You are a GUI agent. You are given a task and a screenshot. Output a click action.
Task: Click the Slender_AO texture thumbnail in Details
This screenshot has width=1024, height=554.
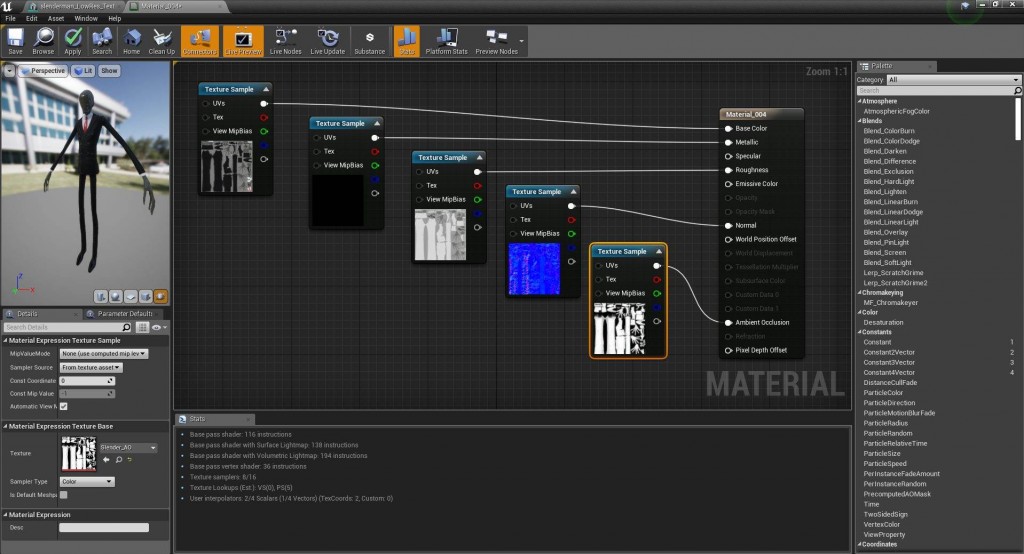point(78,453)
